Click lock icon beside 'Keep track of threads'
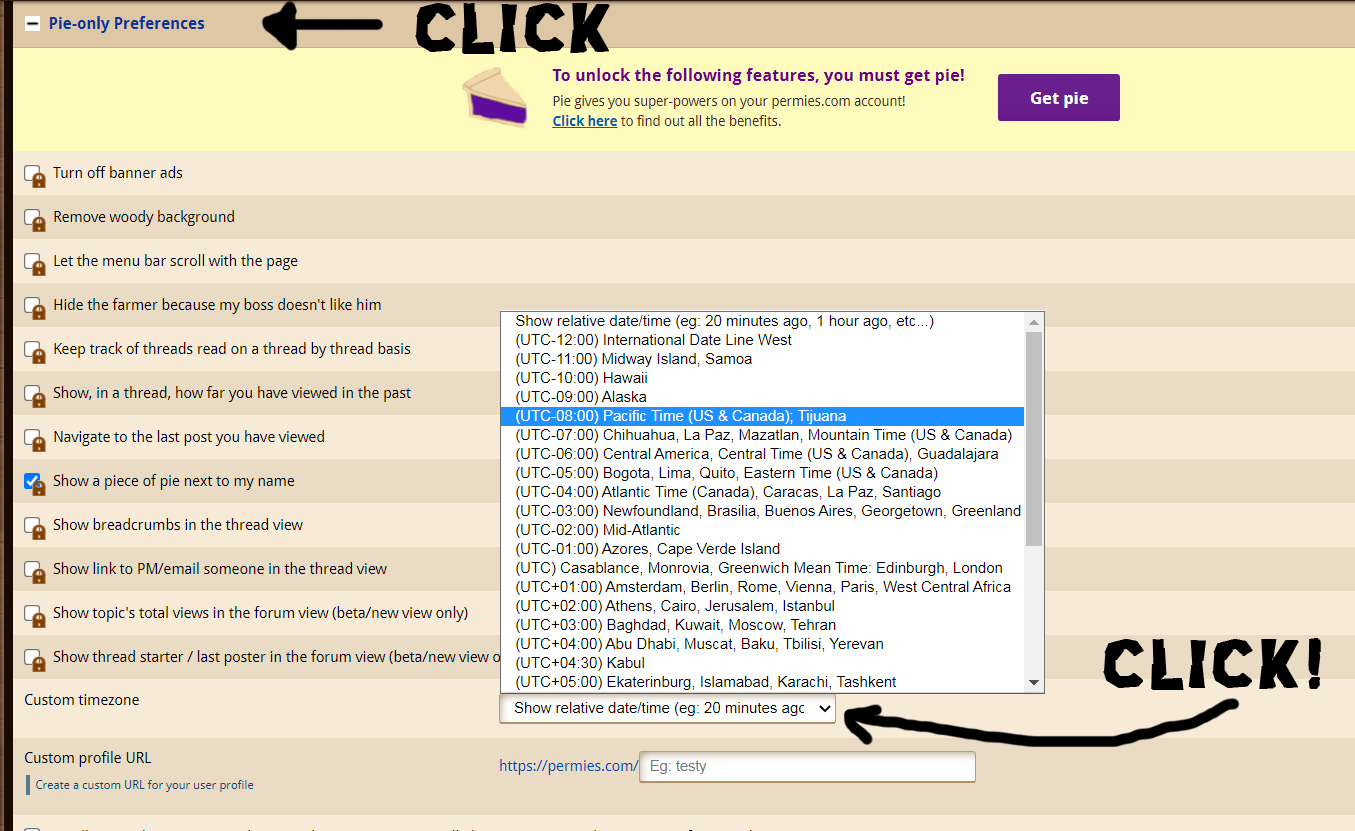 38,355
